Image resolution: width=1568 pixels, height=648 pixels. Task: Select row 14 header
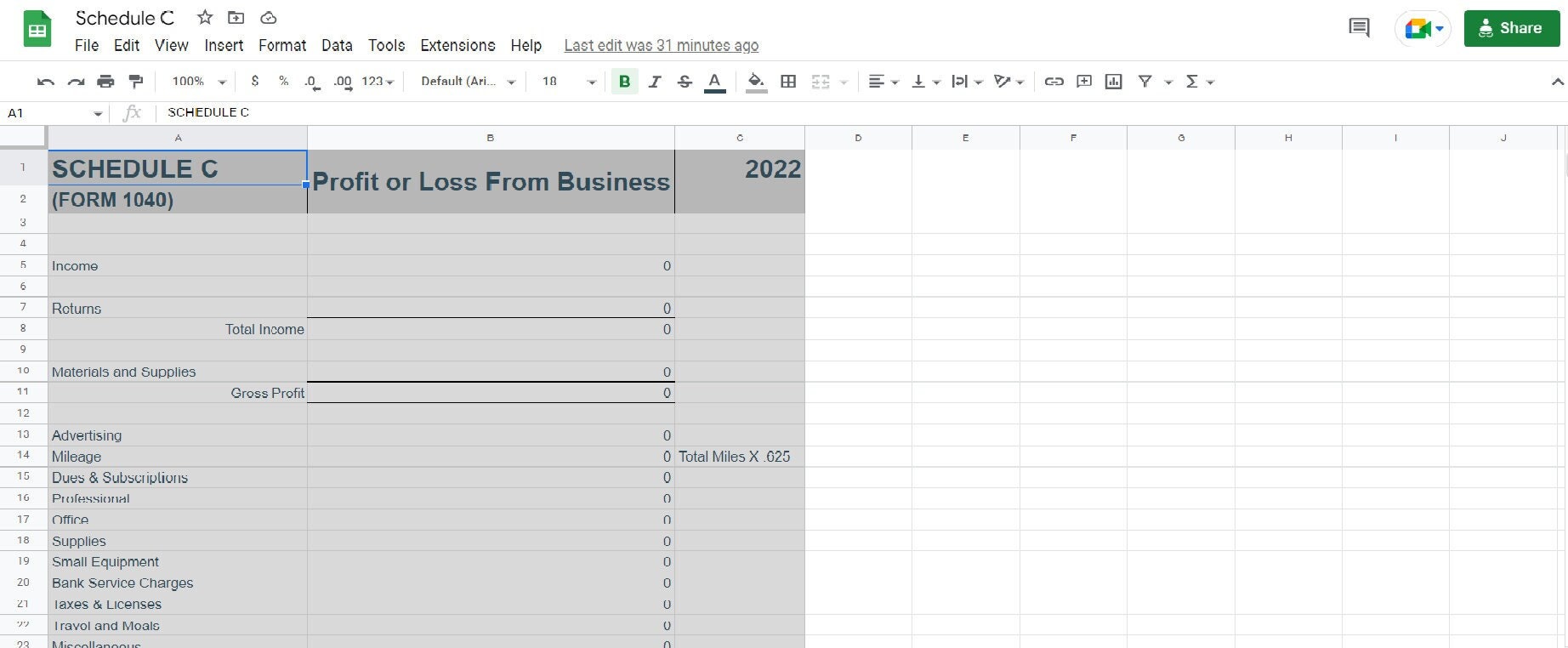[23, 456]
